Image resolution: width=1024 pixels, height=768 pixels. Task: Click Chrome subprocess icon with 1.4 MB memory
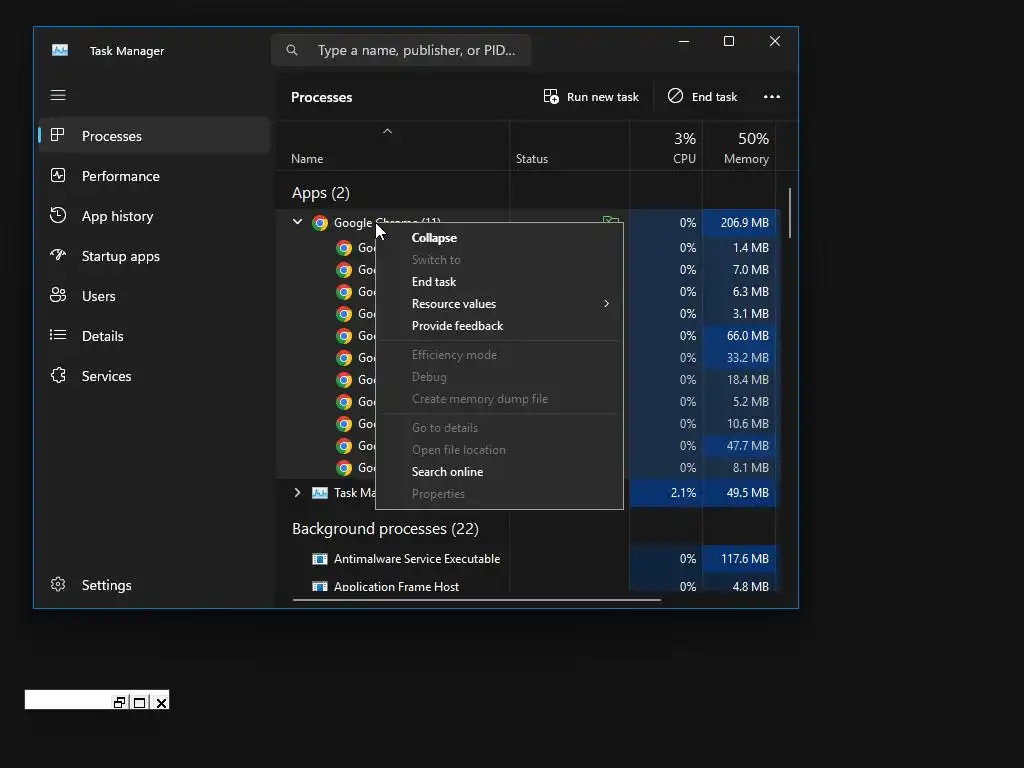pyautogui.click(x=344, y=248)
